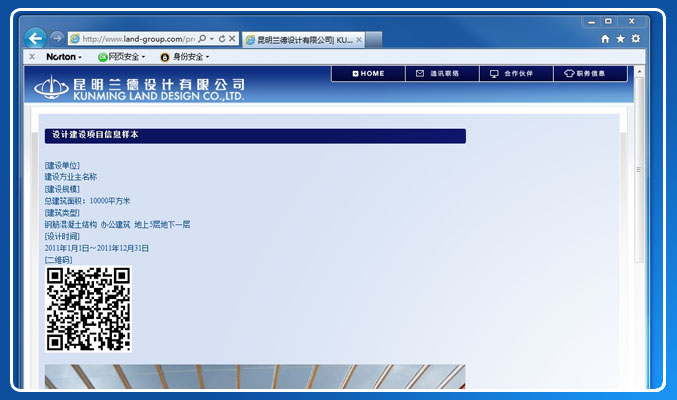Open the 职务信息 navigation item
Image resolution: width=677 pixels, height=400 pixels.
click(590, 73)
